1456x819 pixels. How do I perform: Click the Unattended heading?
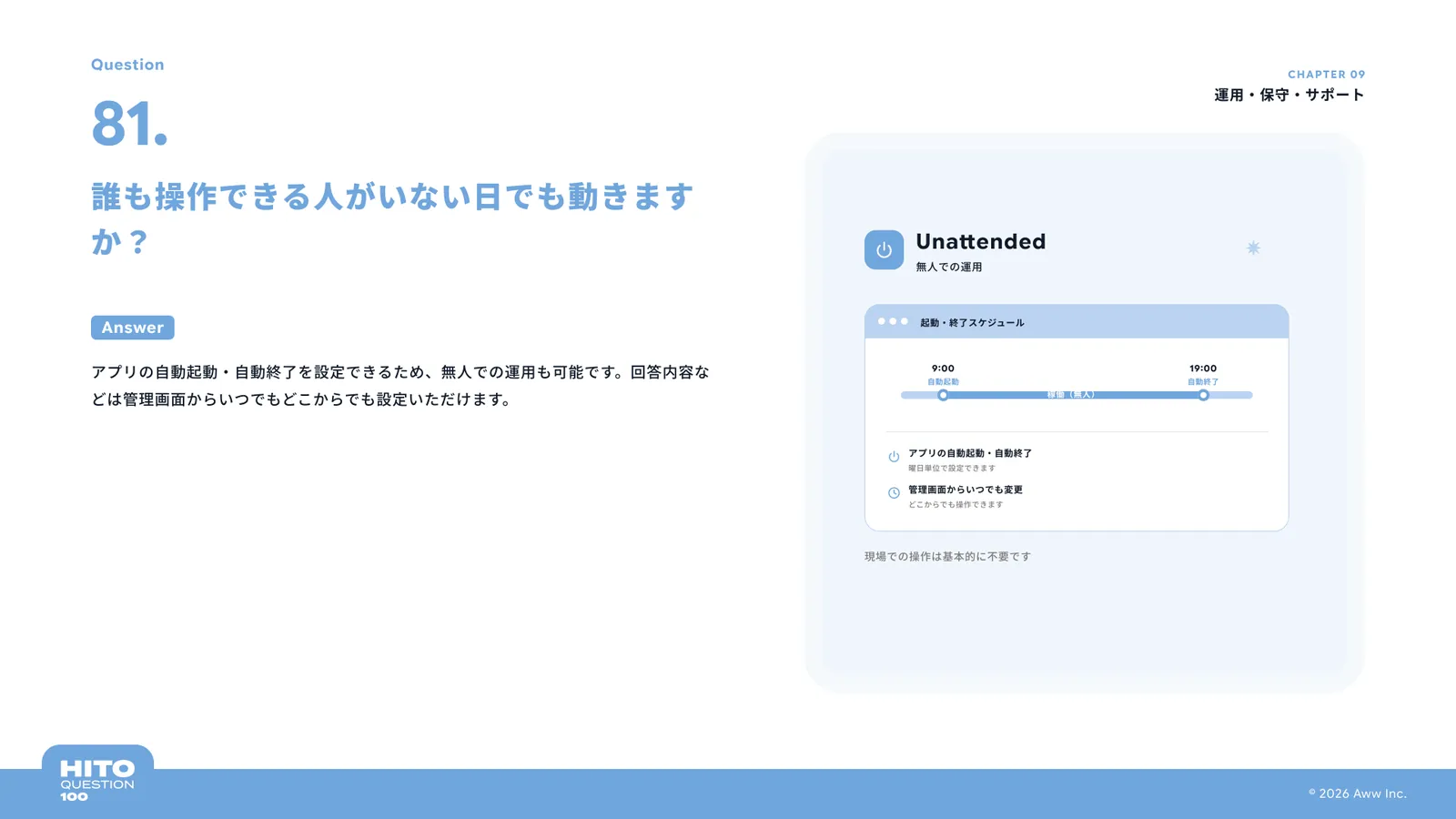click(x=981, y=241)
